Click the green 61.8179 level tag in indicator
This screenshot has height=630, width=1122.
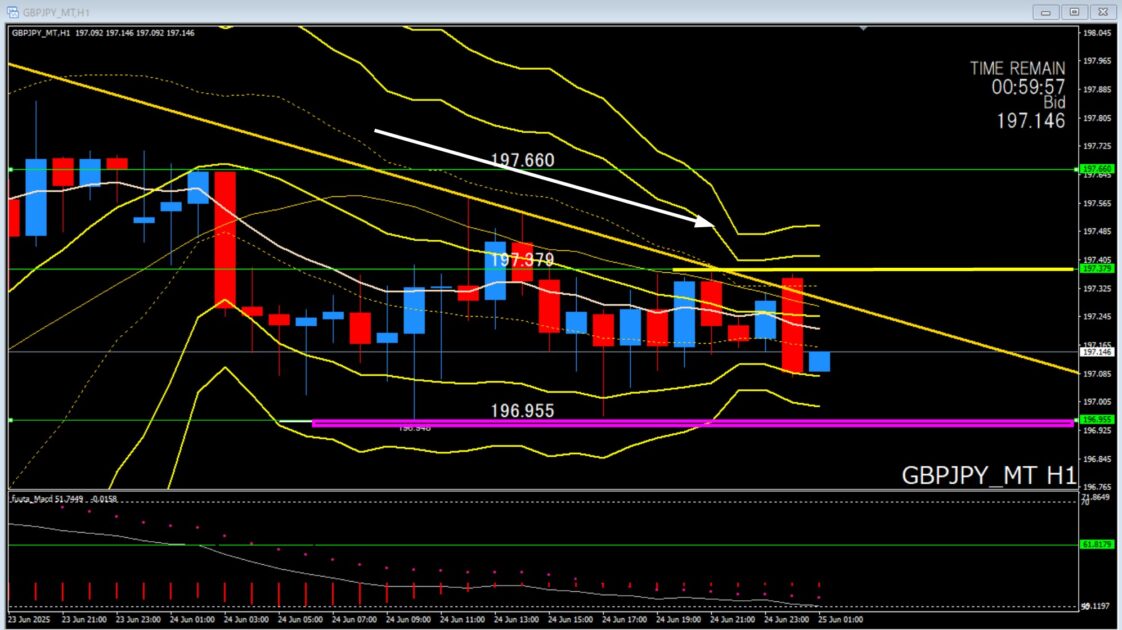(1097, 545)
